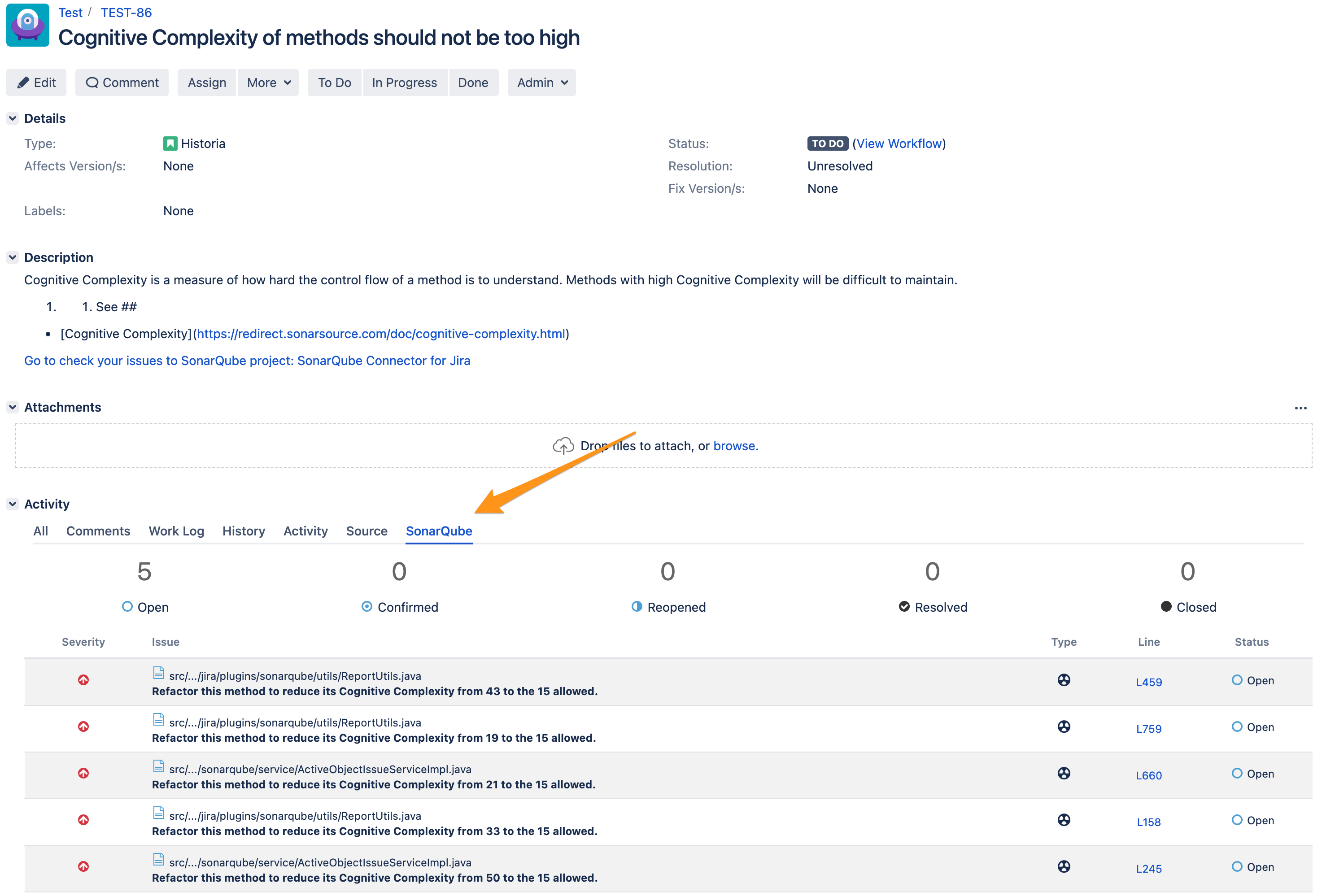This screenshot has width=1335, height=896.
Task: Click the code smell type icon in L759 row
Action: [1064, 727]
